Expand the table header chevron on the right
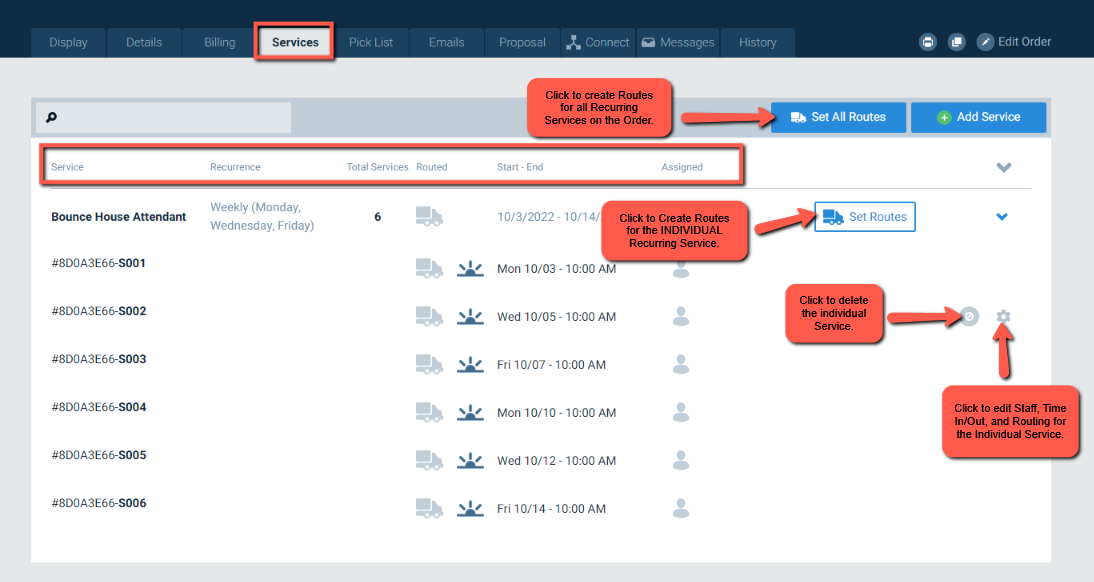Screen dimensions: 1094x582 point(1004,168)
